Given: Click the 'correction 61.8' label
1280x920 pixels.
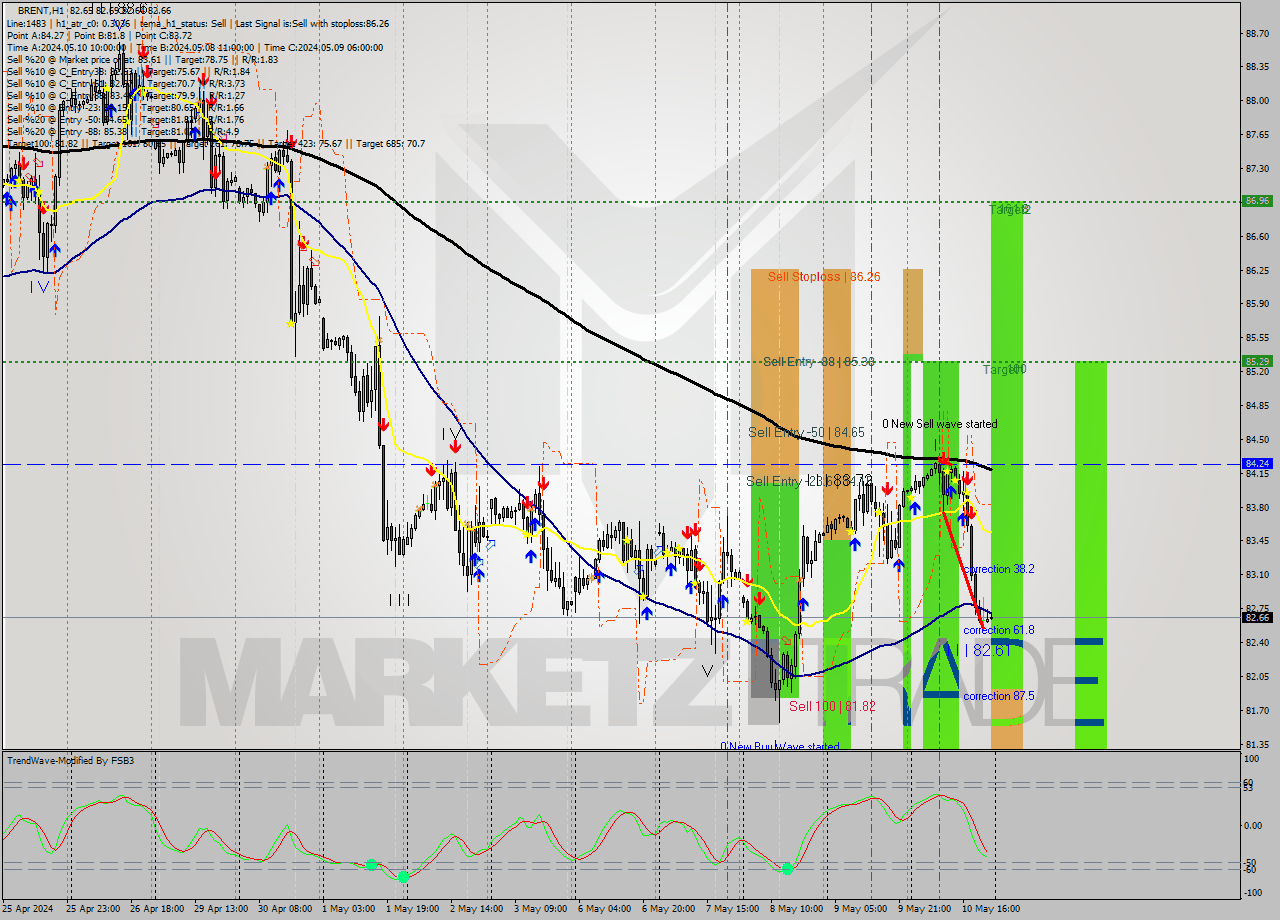Looking at the screenshot, I should [x=999, y=630].
